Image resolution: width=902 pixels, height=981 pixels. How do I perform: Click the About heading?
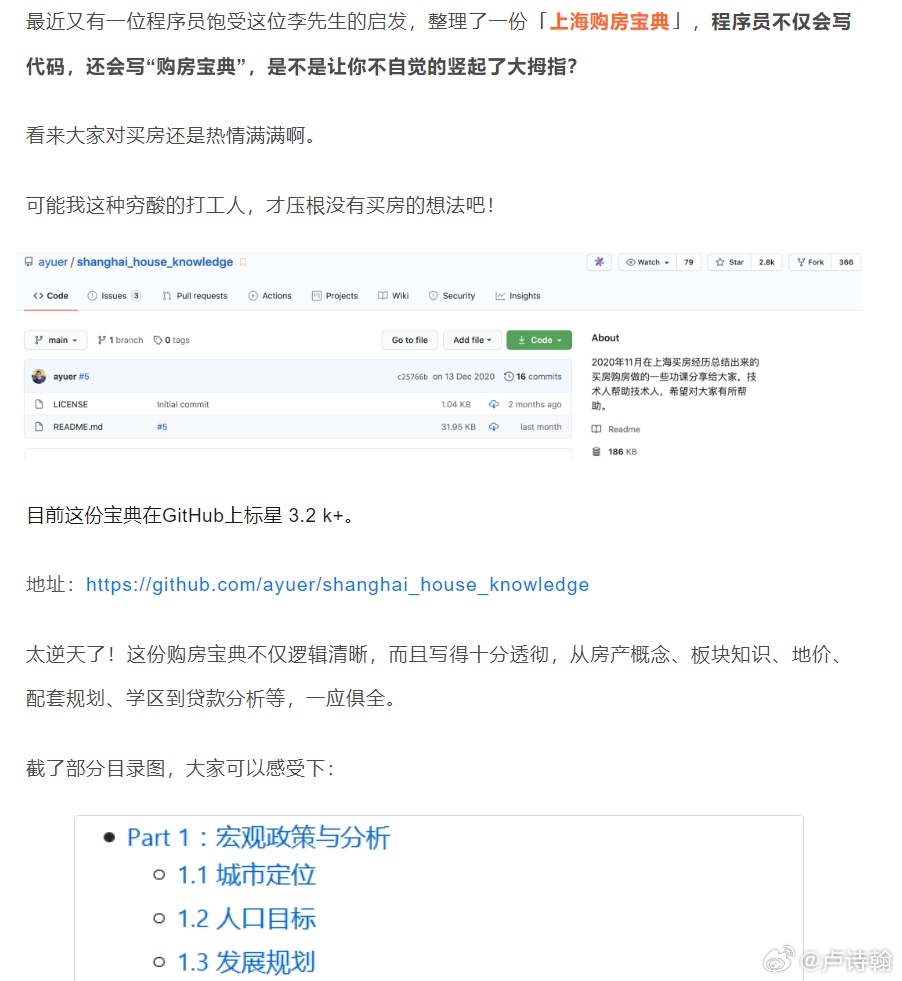click(x=605, y=338)
